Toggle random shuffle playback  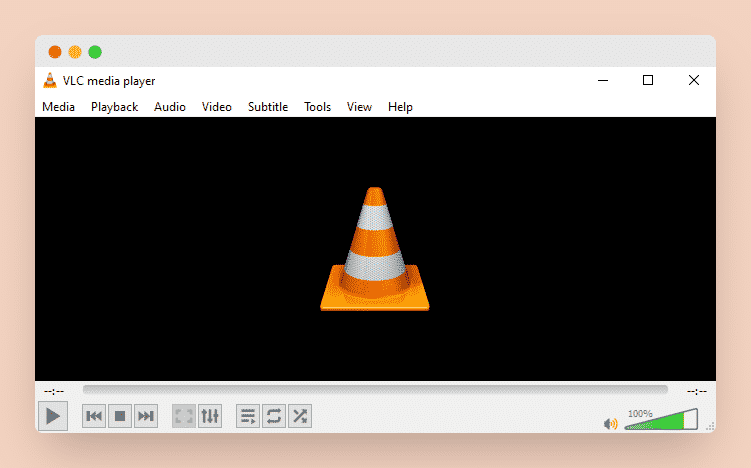[x=300, y=416]
